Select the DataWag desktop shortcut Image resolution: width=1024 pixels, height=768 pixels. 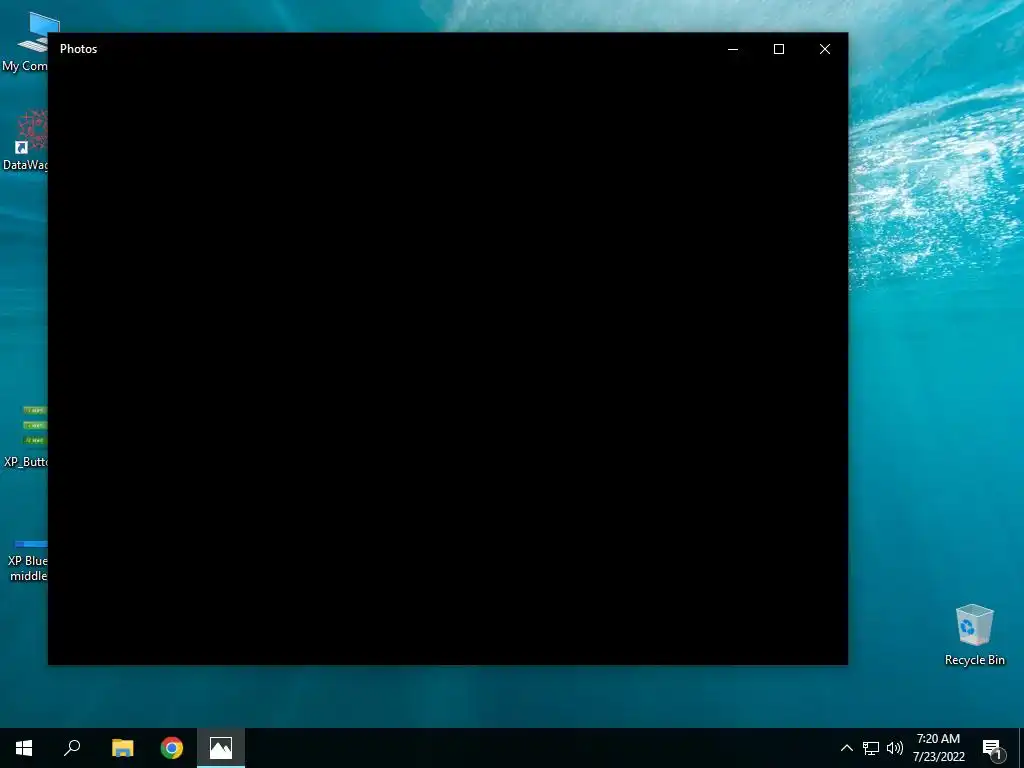coord(25,140)
